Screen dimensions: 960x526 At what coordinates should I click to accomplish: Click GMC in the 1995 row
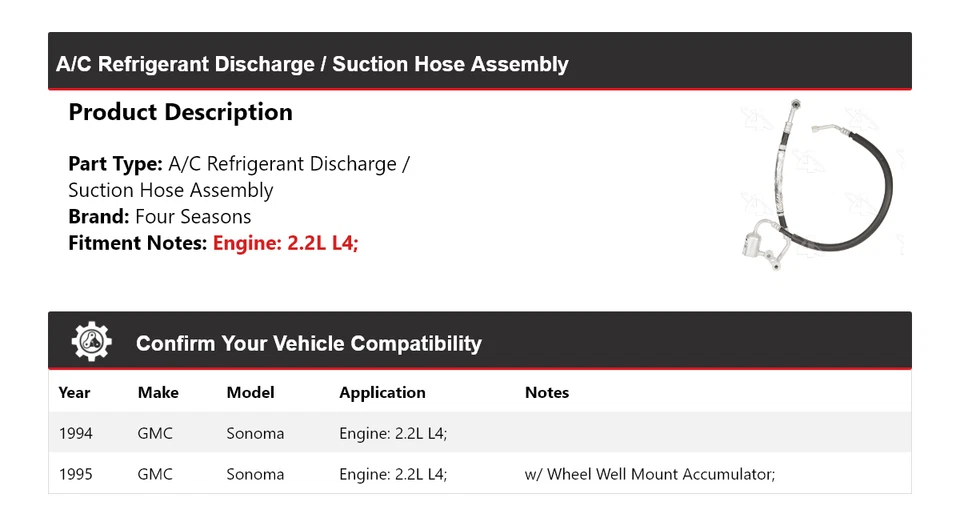click(155, 474)
